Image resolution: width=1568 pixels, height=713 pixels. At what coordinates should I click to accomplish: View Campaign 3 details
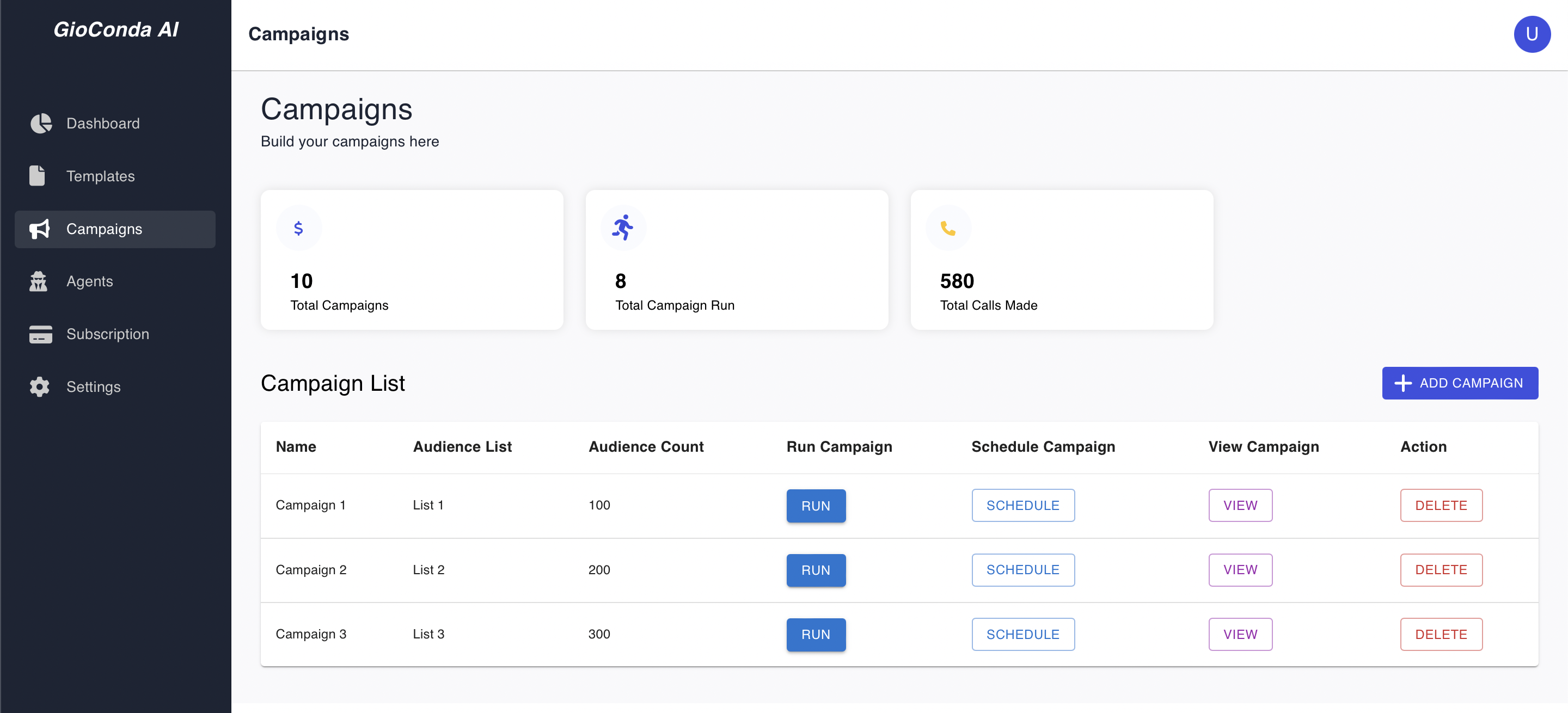point(1240,635)
